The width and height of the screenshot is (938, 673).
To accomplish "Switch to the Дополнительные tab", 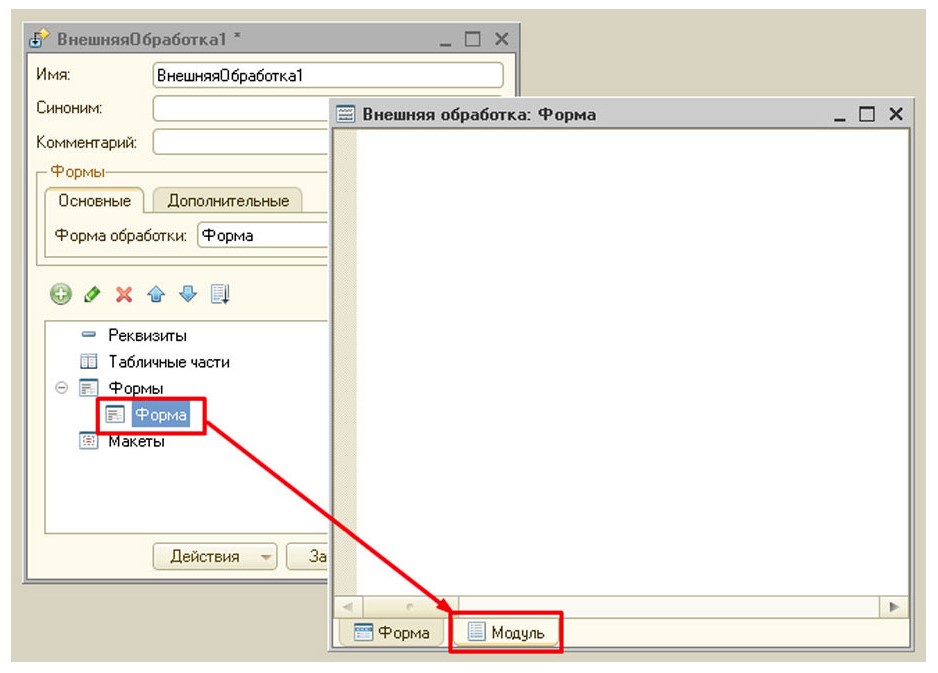I will (228, 200).
